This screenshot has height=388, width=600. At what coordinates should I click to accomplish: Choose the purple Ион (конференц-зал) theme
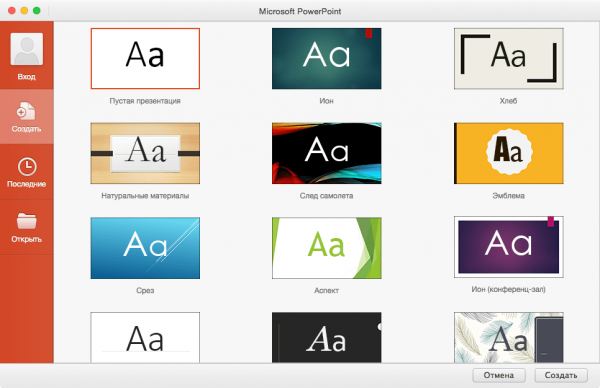pos(509,247)
